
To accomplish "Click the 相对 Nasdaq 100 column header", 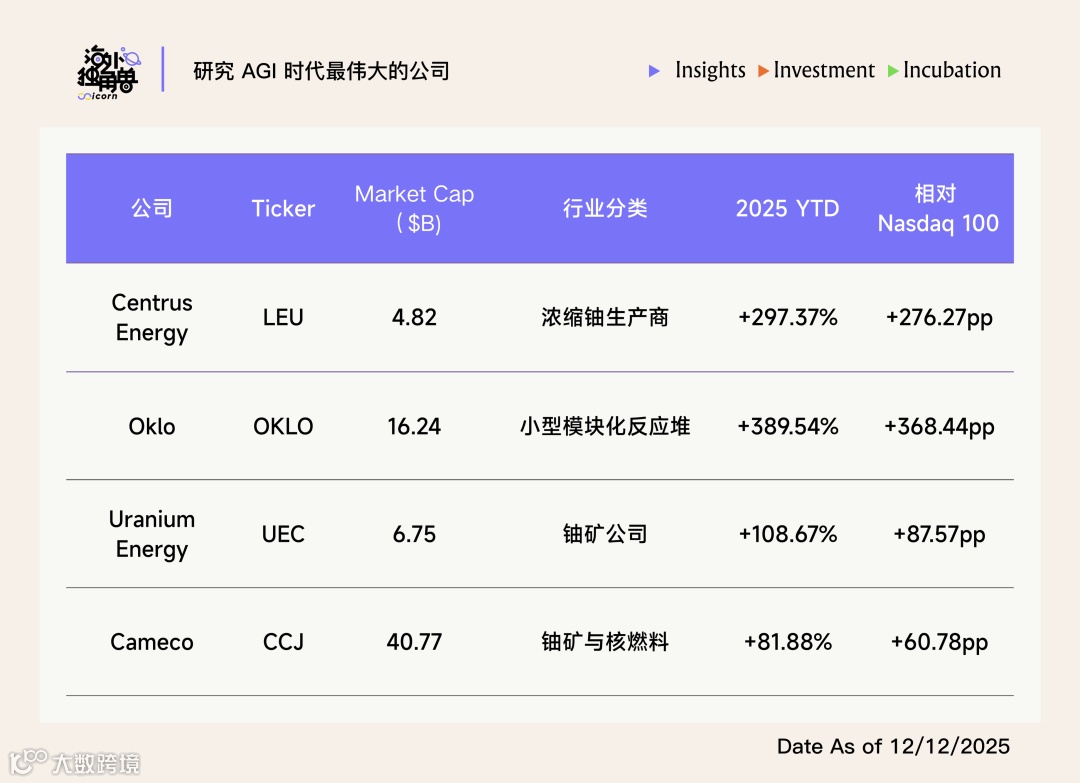I will [x=938, y=208].
